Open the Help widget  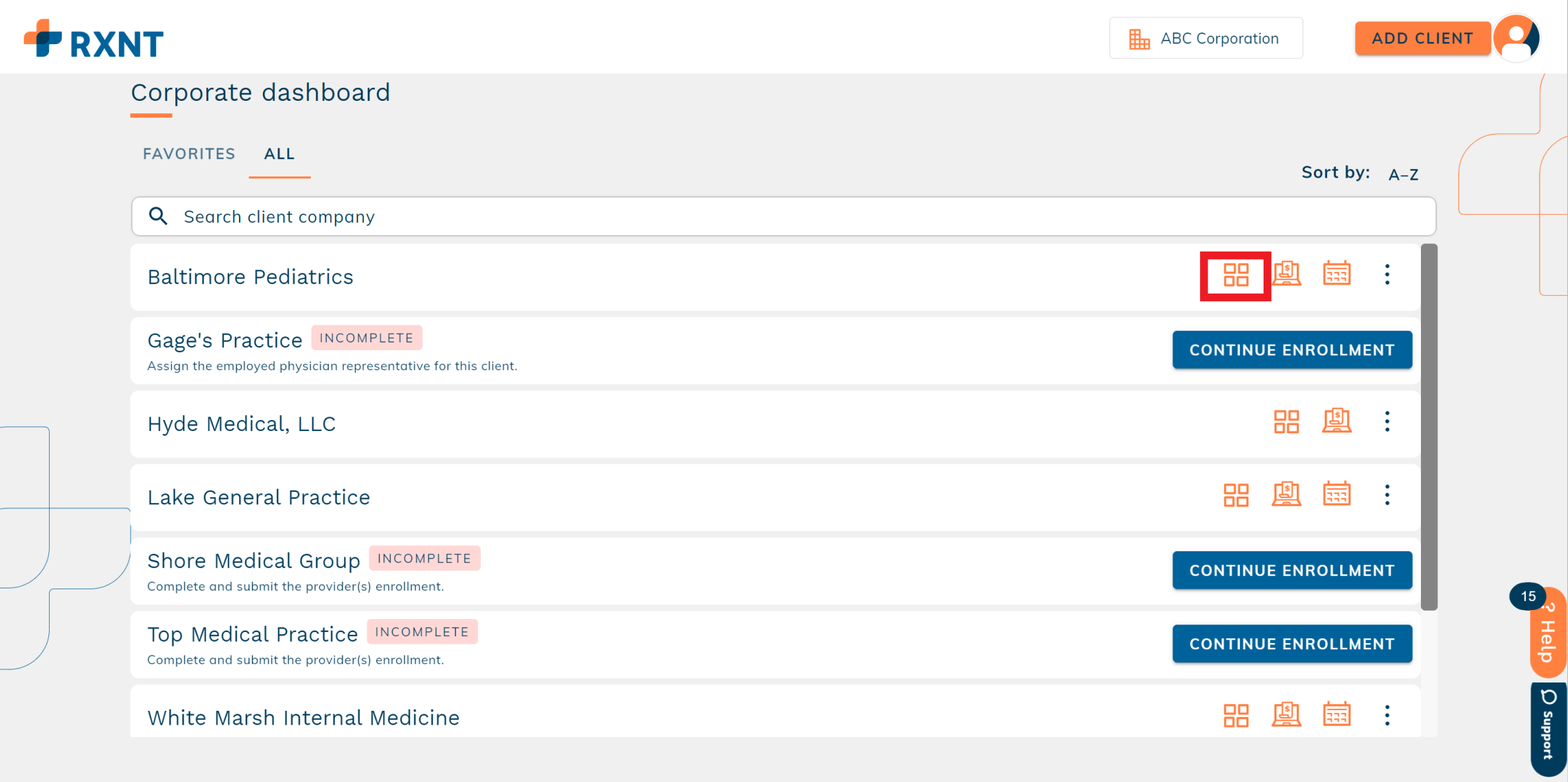coord(1547,631)
